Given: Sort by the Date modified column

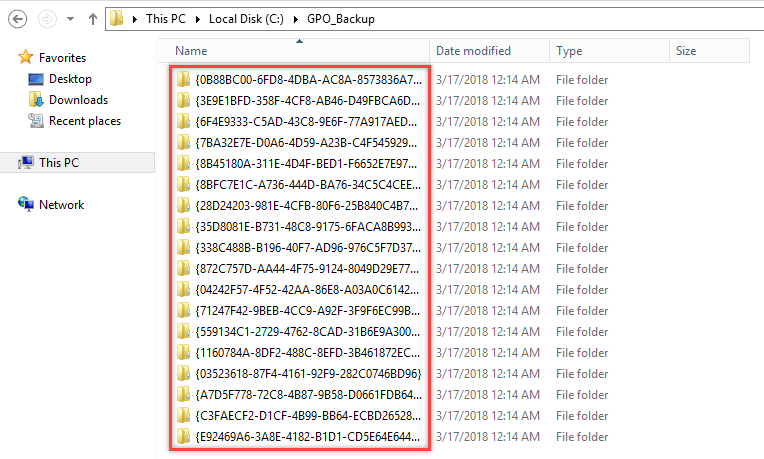Looking at the screenshot, I should [490, 51].
